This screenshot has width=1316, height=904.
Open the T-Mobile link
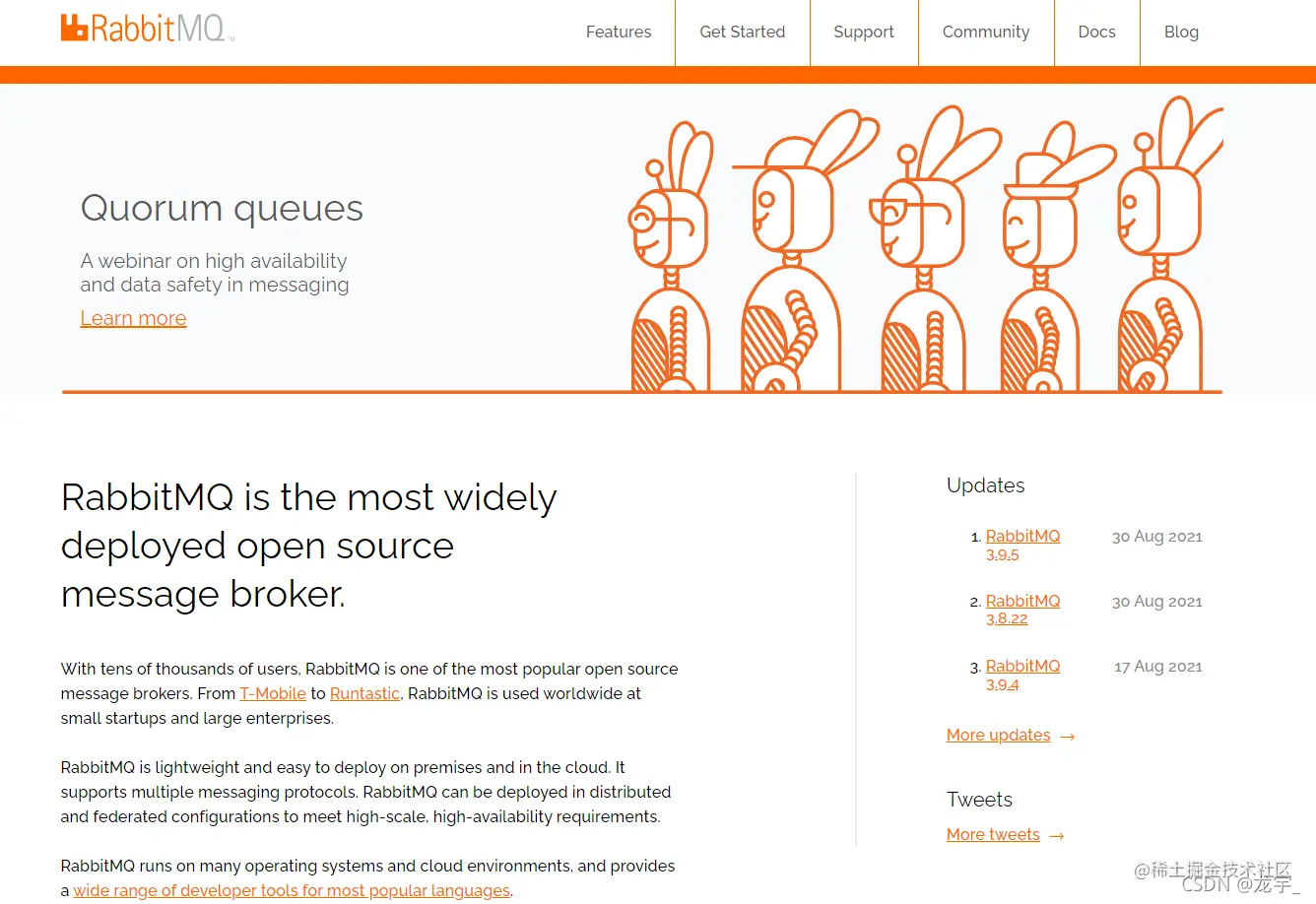pos(273,693)
